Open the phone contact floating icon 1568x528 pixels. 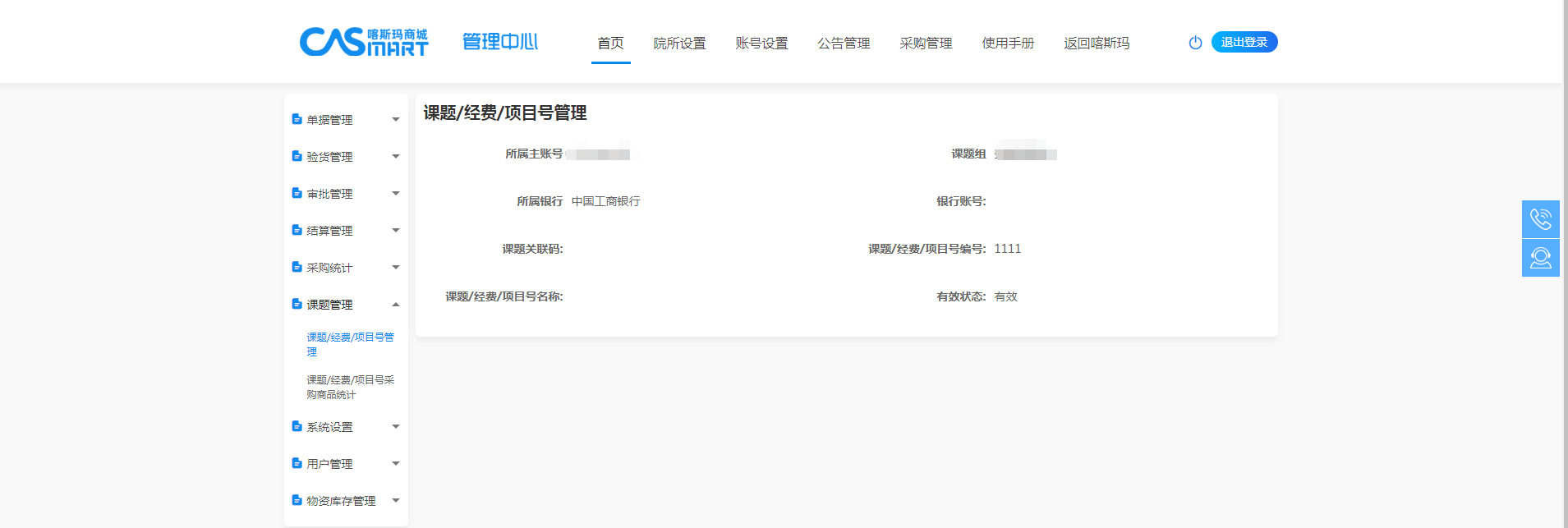click(x=1540, y=219)
